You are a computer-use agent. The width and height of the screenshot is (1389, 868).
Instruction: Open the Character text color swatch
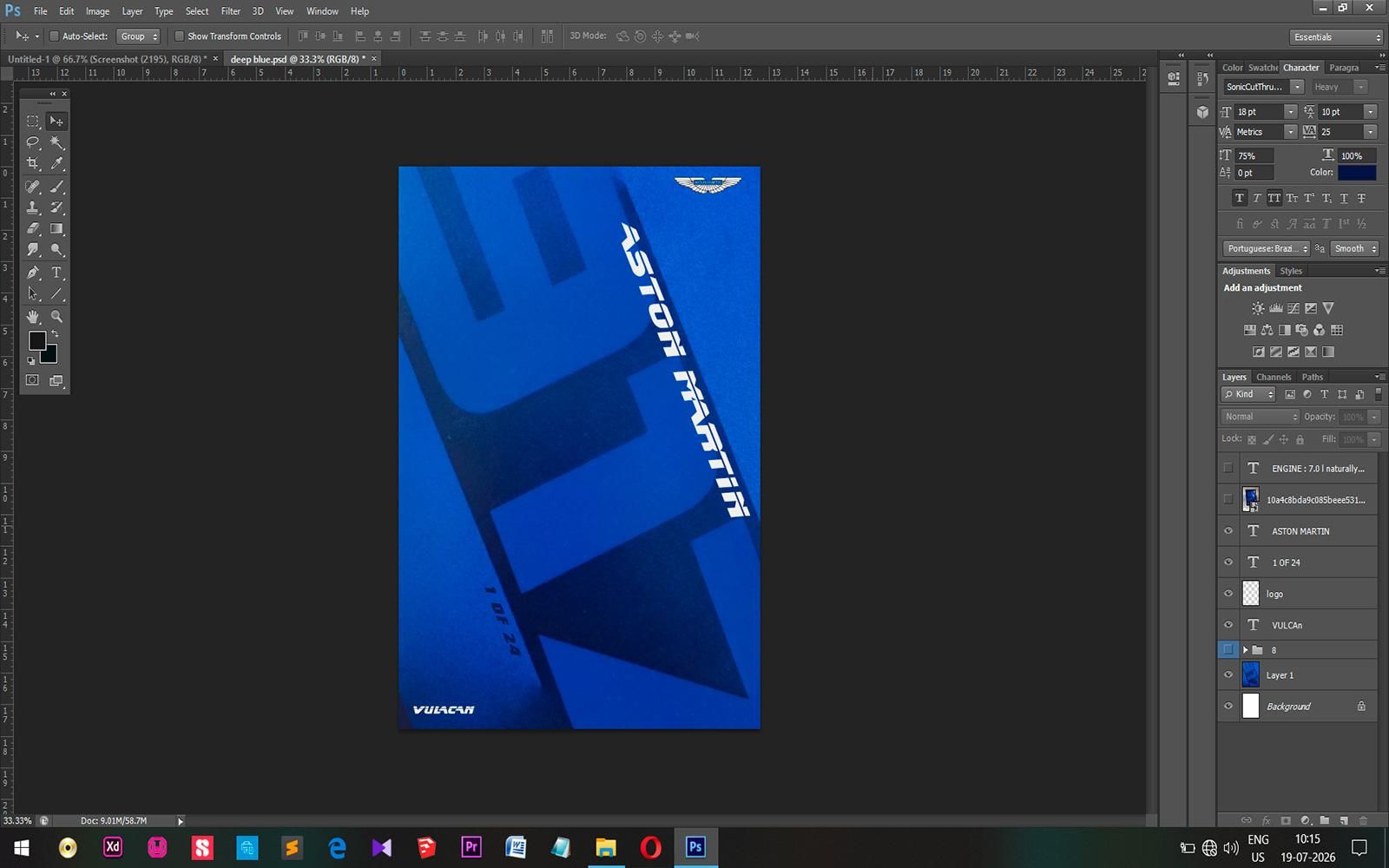(1357, 173)
